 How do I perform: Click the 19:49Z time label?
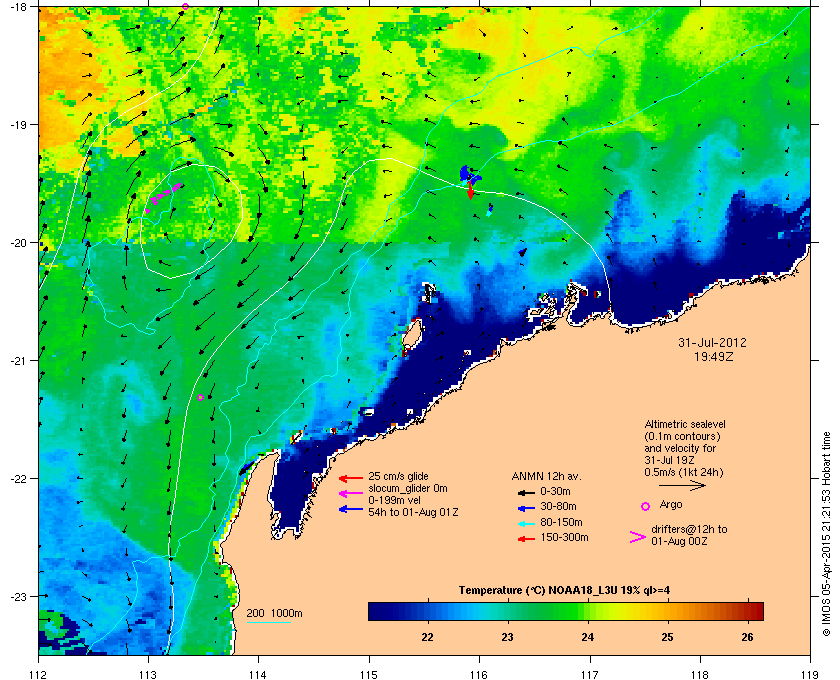pos(713,356)
